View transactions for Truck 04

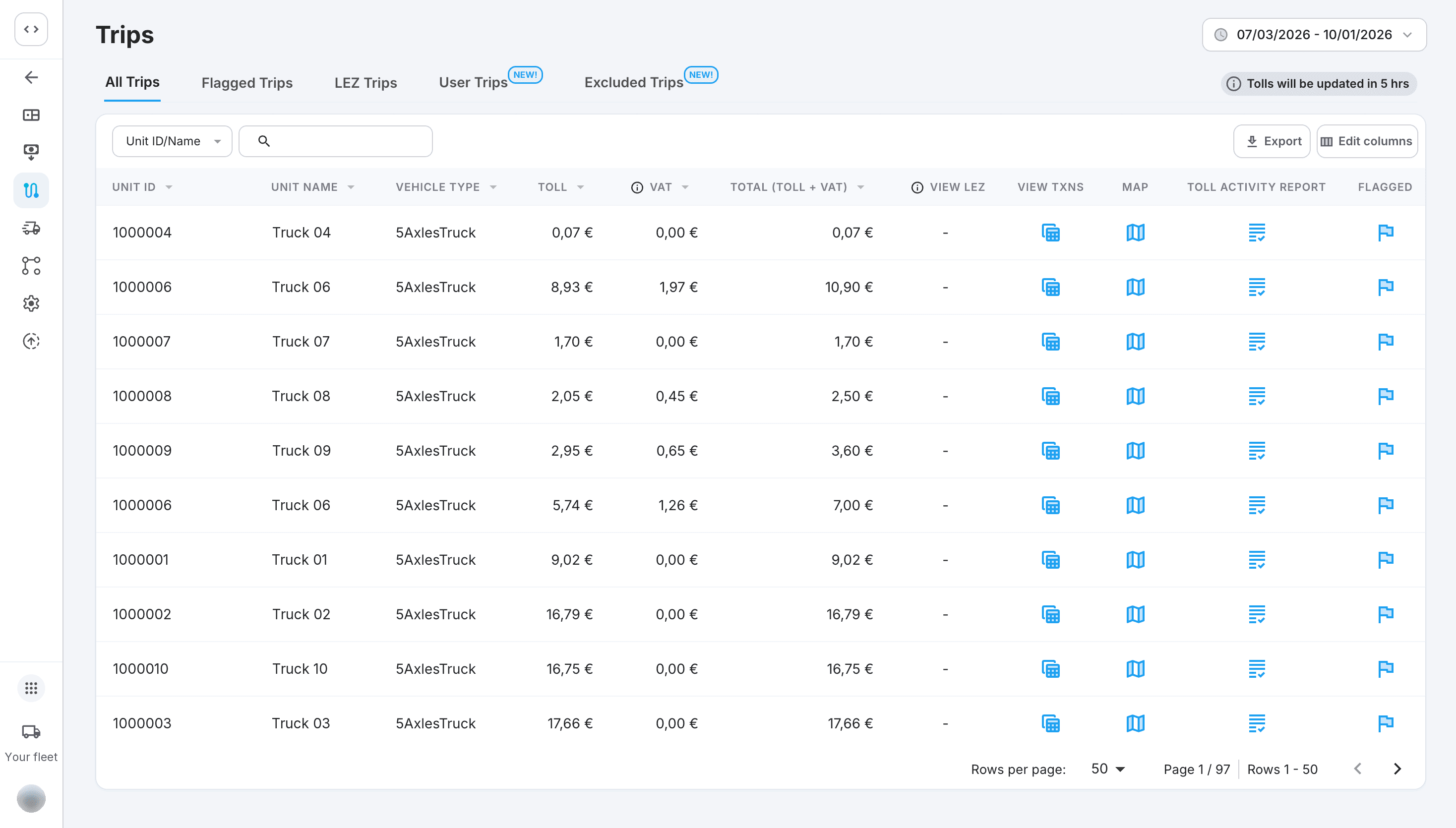point(1050,233)
